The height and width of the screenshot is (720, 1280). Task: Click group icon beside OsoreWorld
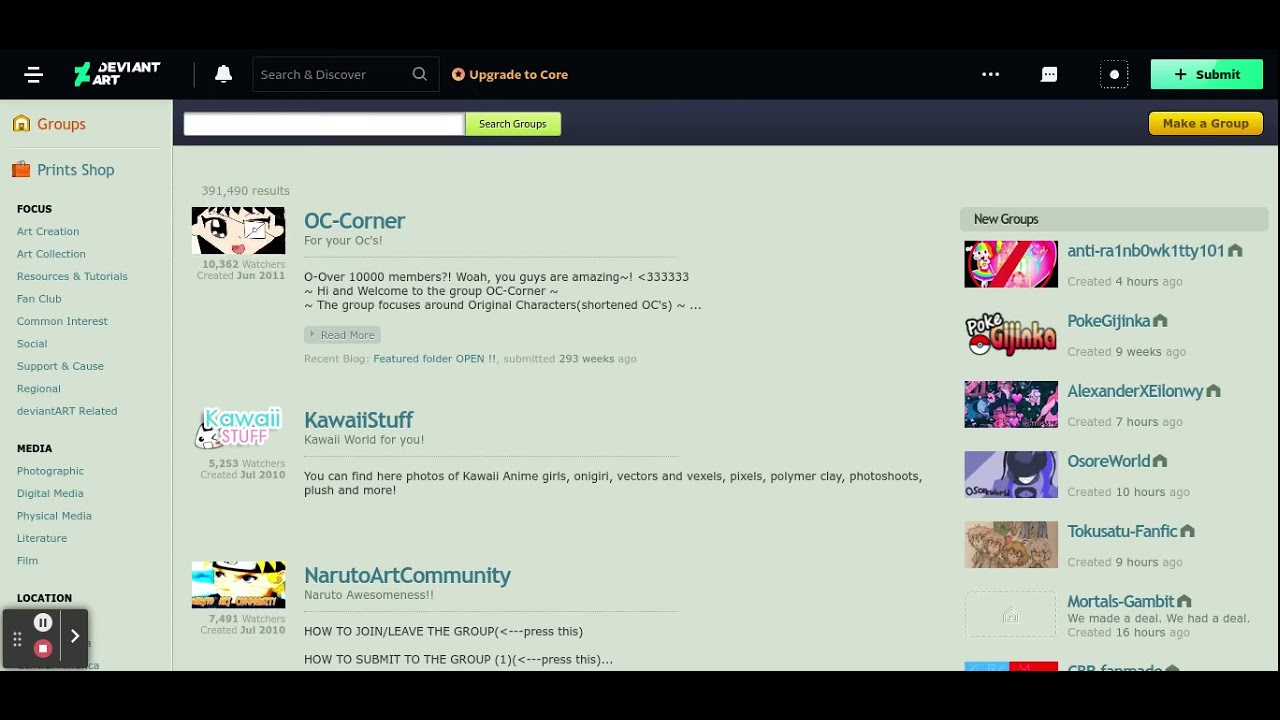pyautogui.click(x=1160, y=461)
